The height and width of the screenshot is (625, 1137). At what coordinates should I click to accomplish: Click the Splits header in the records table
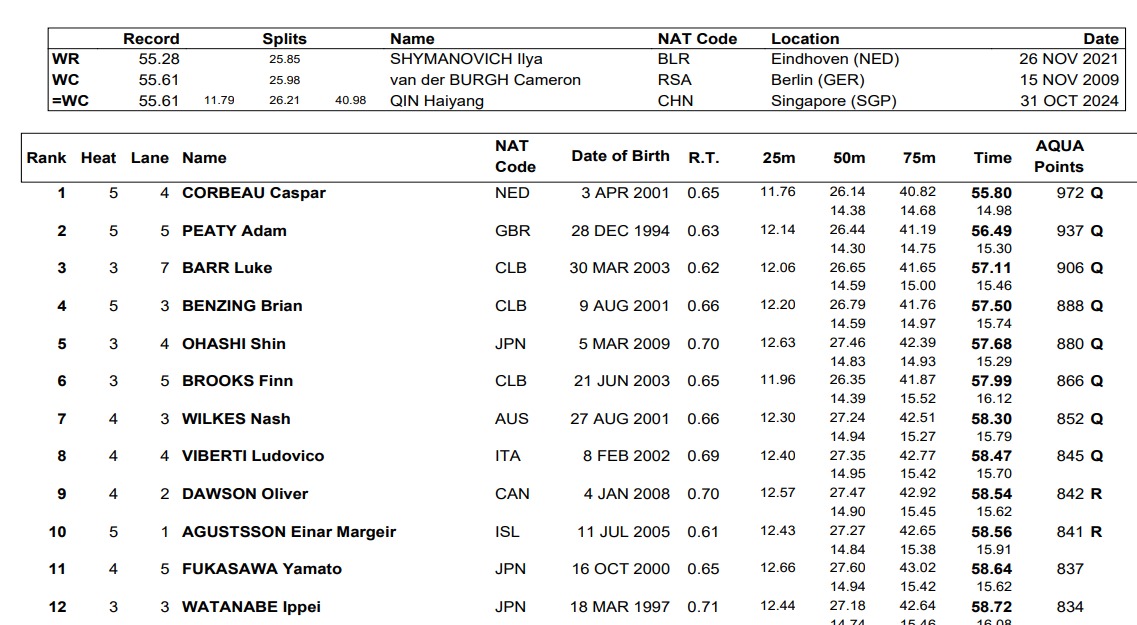coord(284,39)
